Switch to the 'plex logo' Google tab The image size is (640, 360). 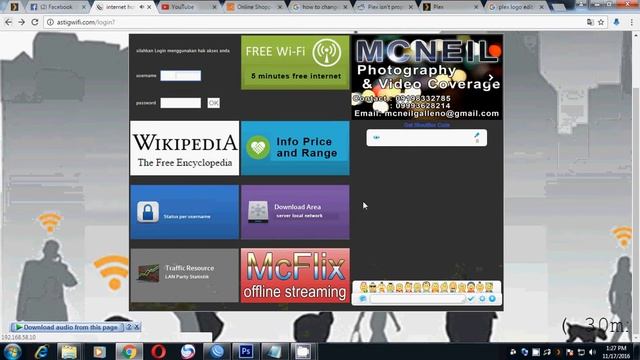(516, 7)
